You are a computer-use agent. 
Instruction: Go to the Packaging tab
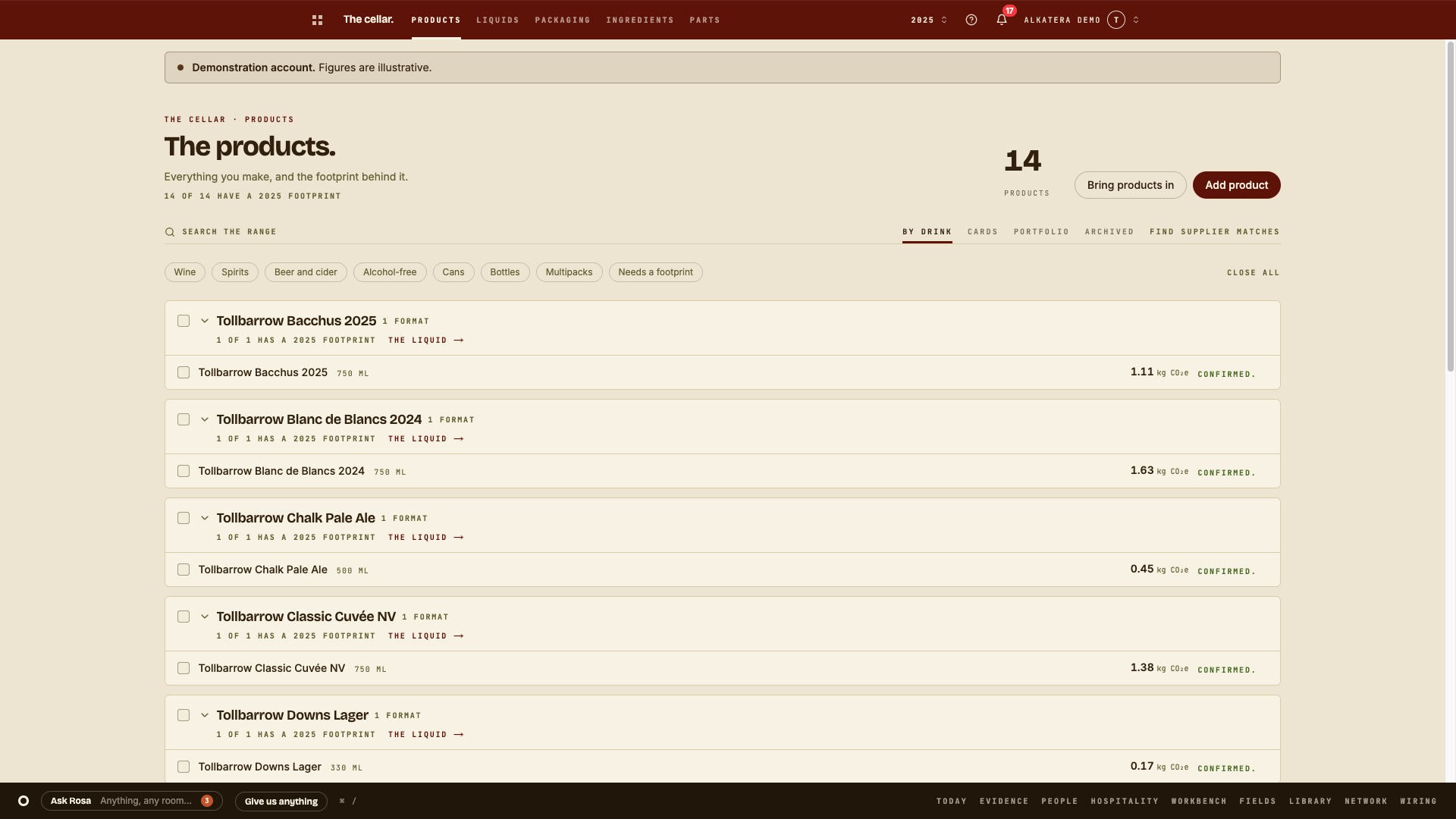coord(563,20)
